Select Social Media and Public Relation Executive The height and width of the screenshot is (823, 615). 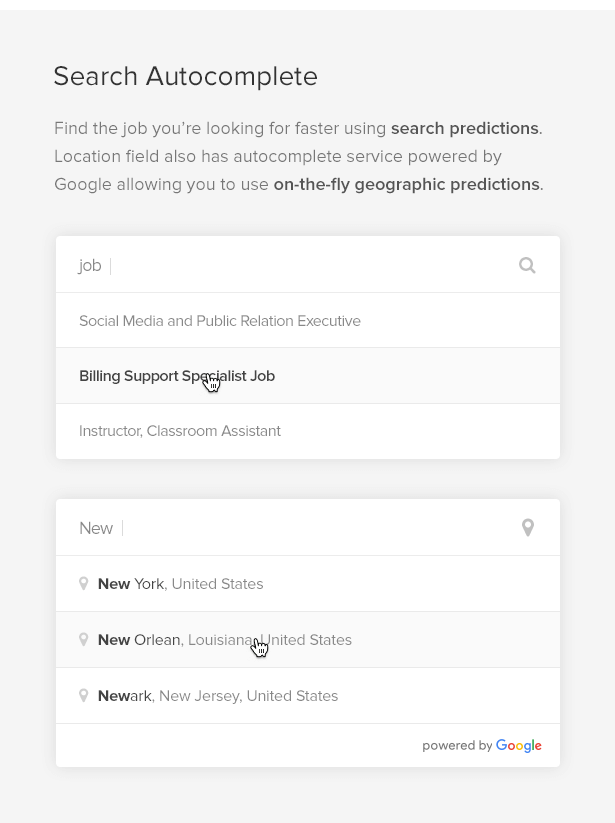pos(220,321)
